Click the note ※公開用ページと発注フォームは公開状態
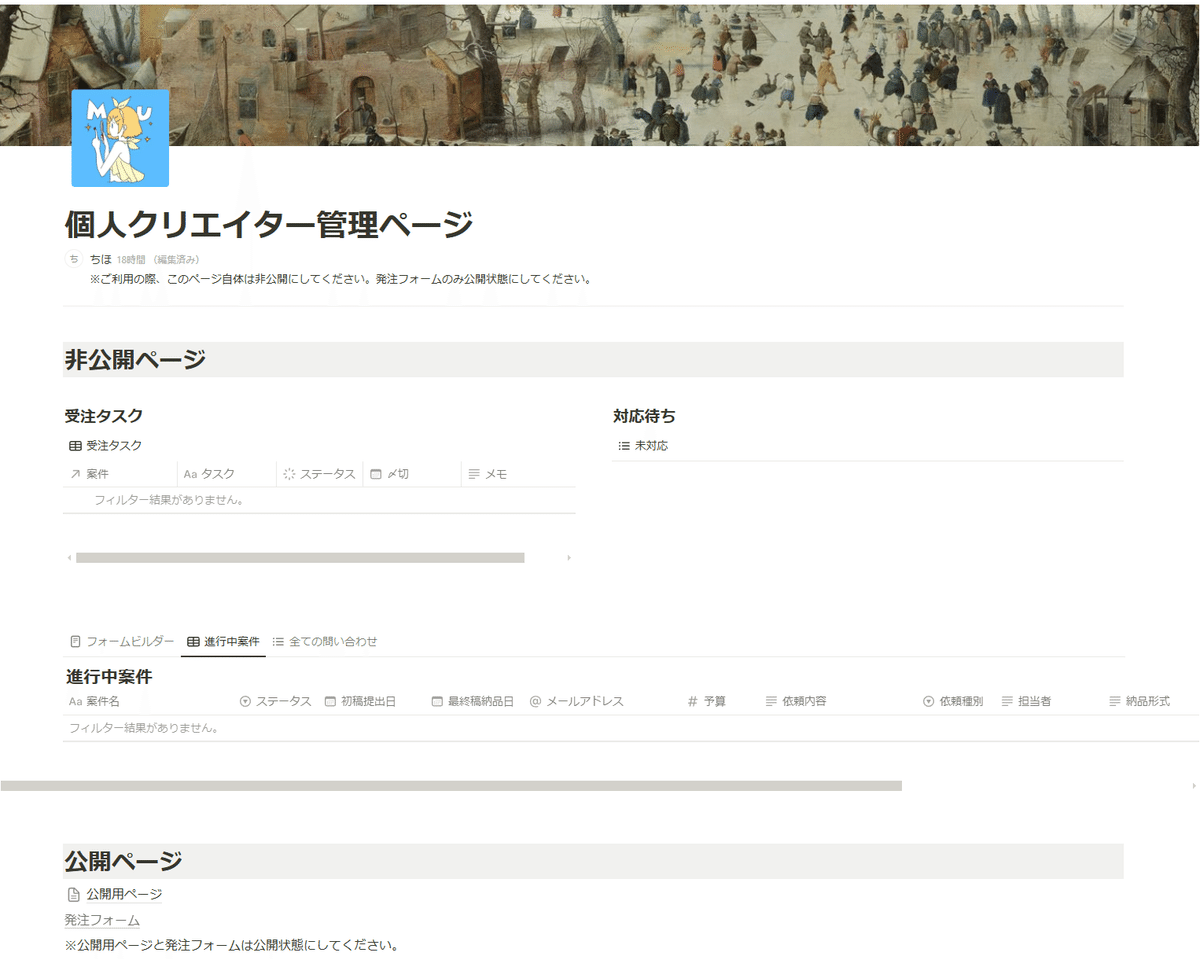 pyautogui.click(x=232, y=945)
